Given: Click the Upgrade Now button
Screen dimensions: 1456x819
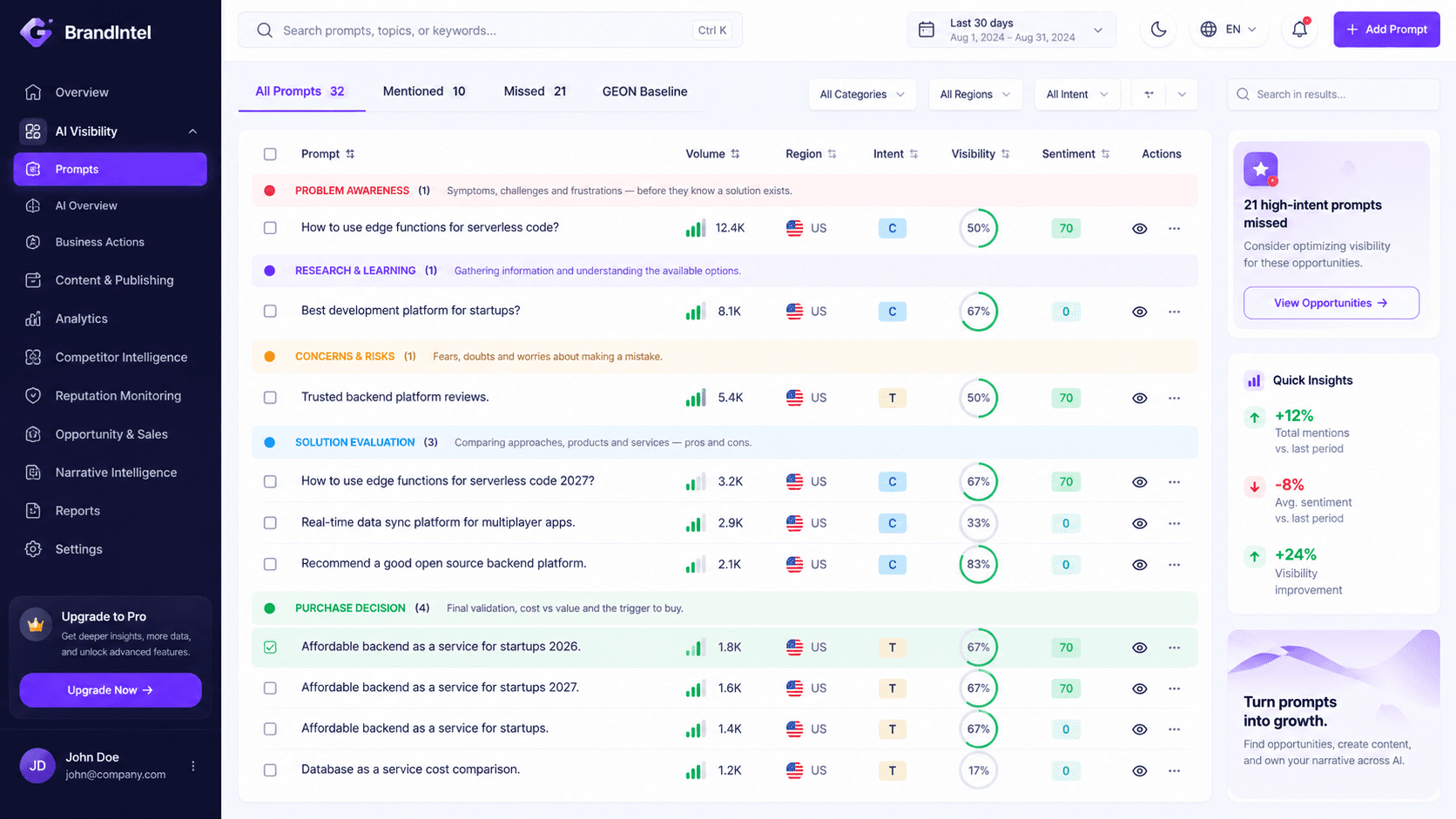Looking at the screenshot, I should click(111, 690).
